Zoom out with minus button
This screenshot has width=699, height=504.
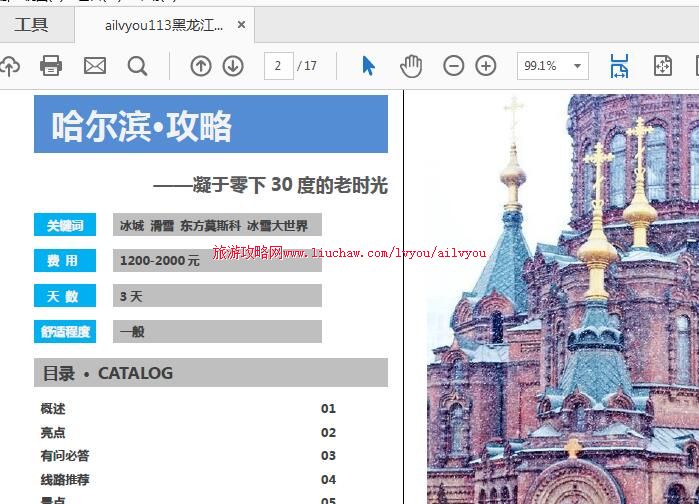pyautogui.click(x=454, y=66)
